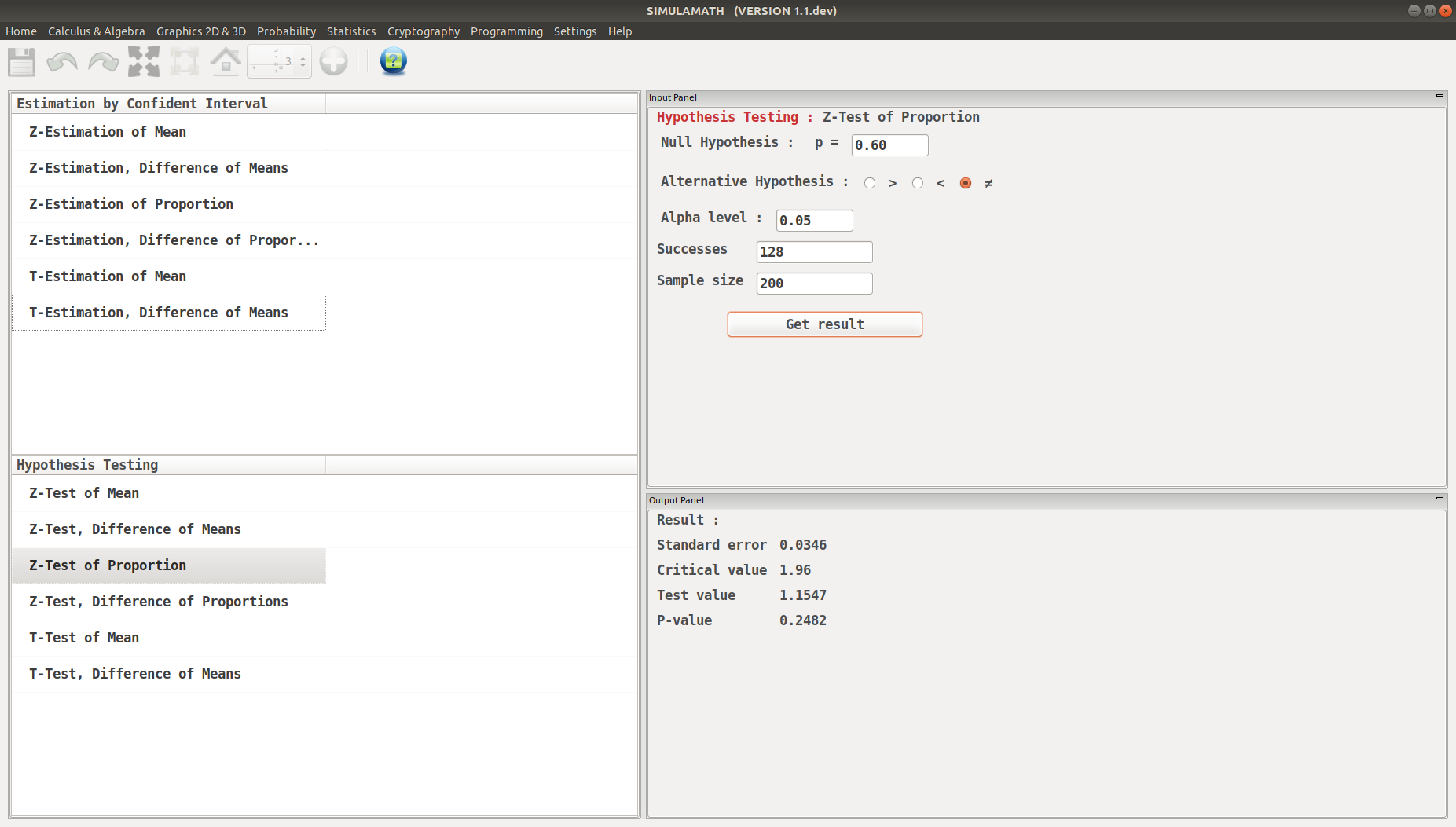Select Z-Estimation of Proportion
The height and width of the screenshot is (827, 1456).
tap(168, 204)
